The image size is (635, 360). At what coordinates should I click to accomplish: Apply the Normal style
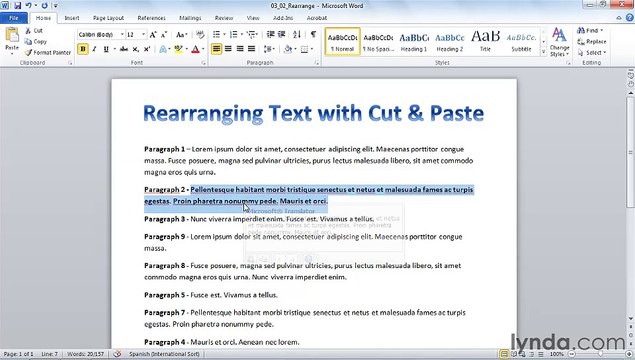point(343,42)
